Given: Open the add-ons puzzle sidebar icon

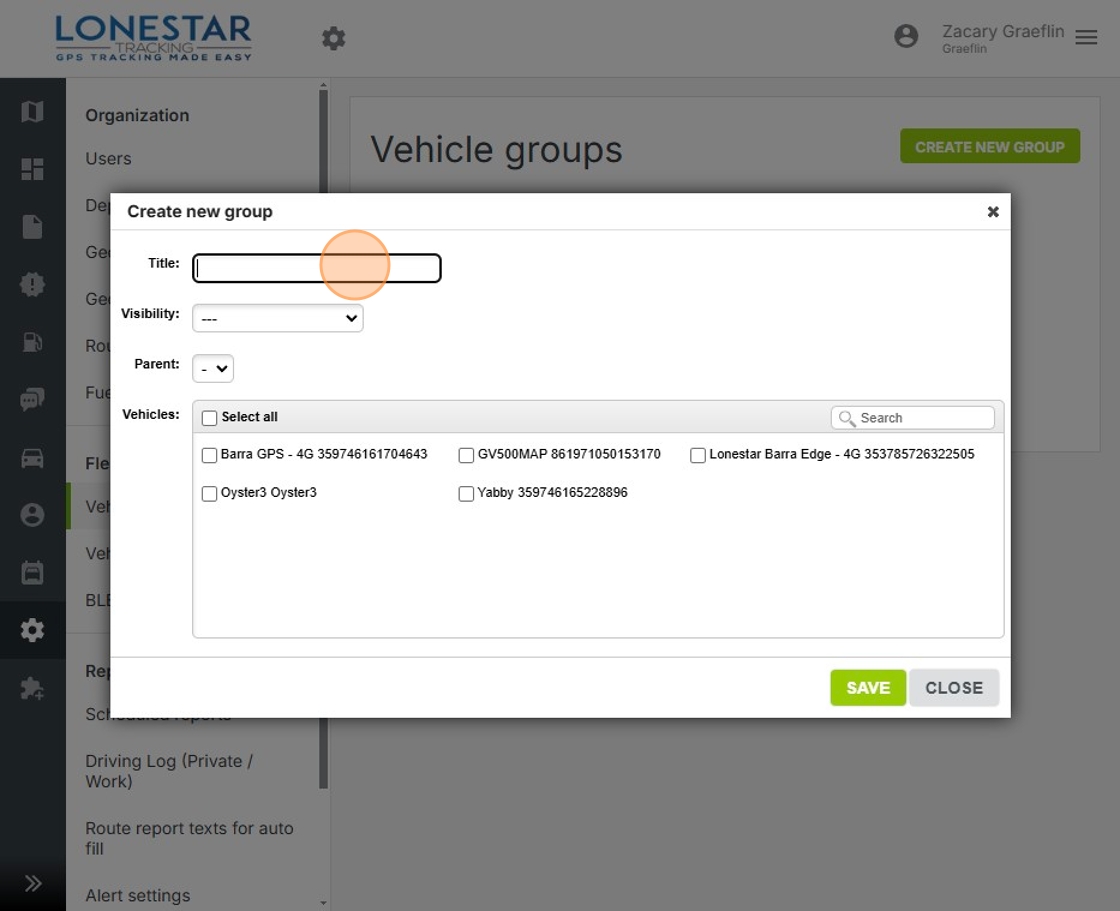Looking at the screenshot, I should tap(32, 688).
